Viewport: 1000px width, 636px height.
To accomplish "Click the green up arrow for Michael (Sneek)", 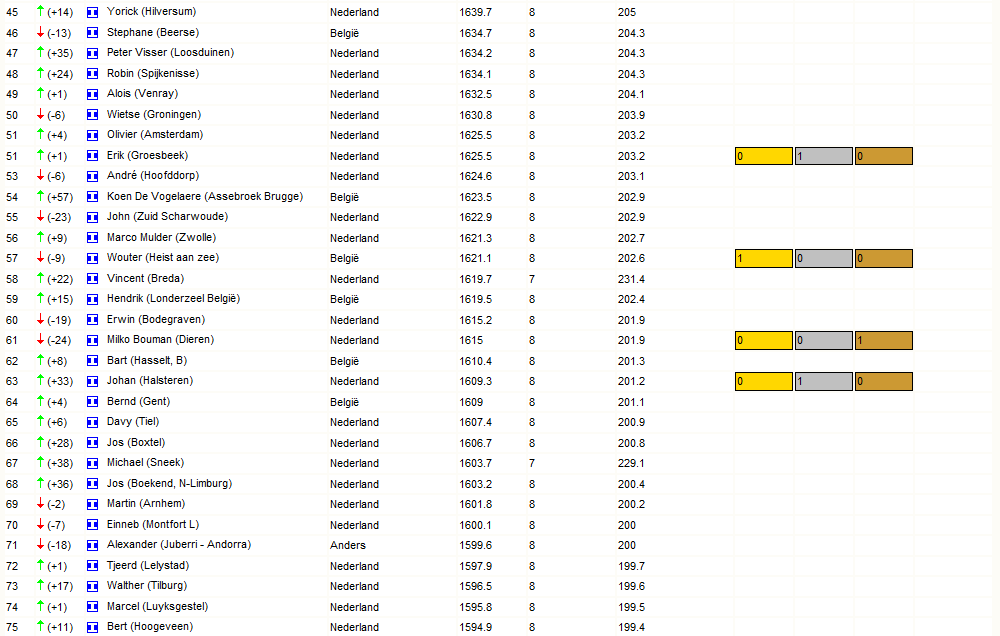I will pos(40,462).
